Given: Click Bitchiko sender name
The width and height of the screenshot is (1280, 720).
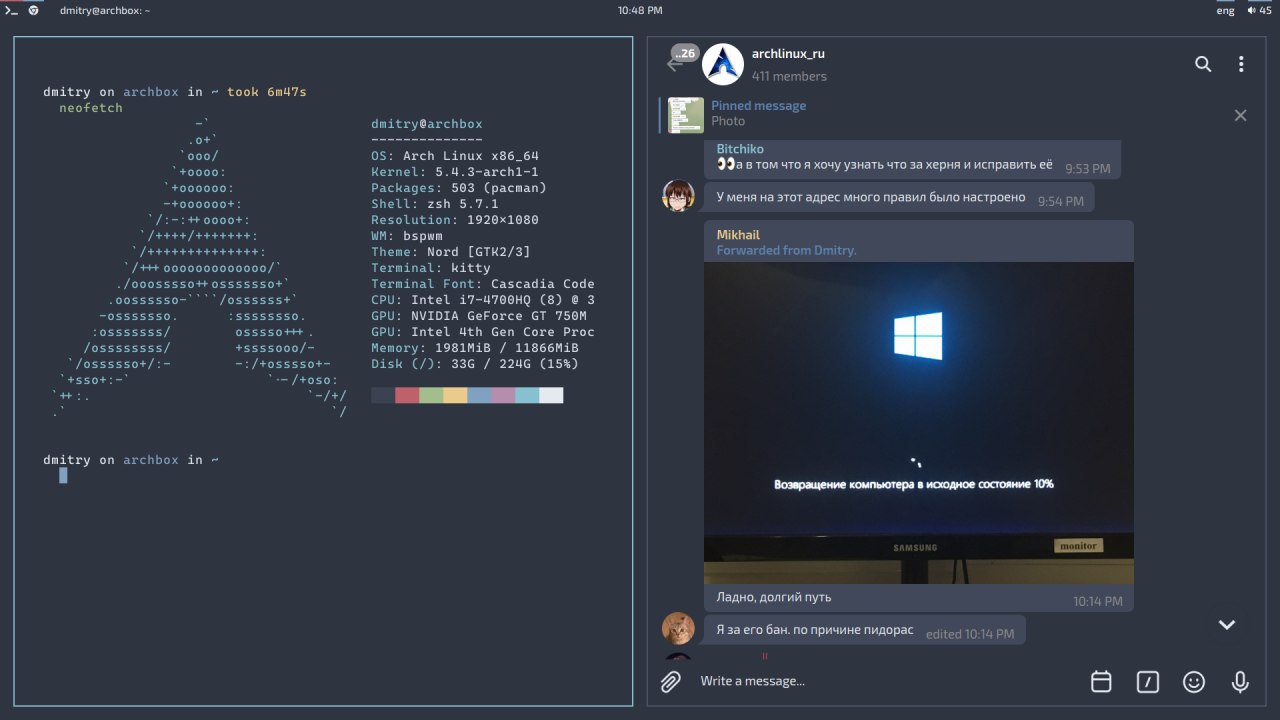Looking at the screenshot, I should [740, 149].
